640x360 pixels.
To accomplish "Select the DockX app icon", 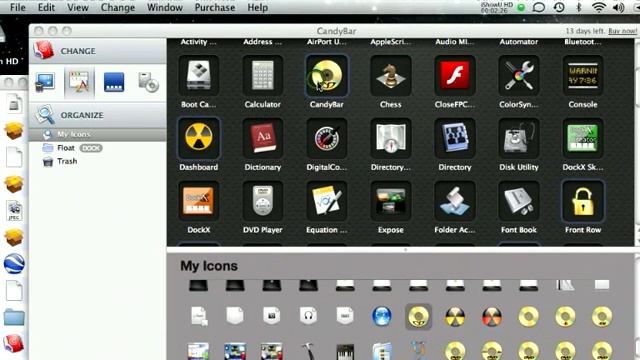I will [x=199, y=201].
